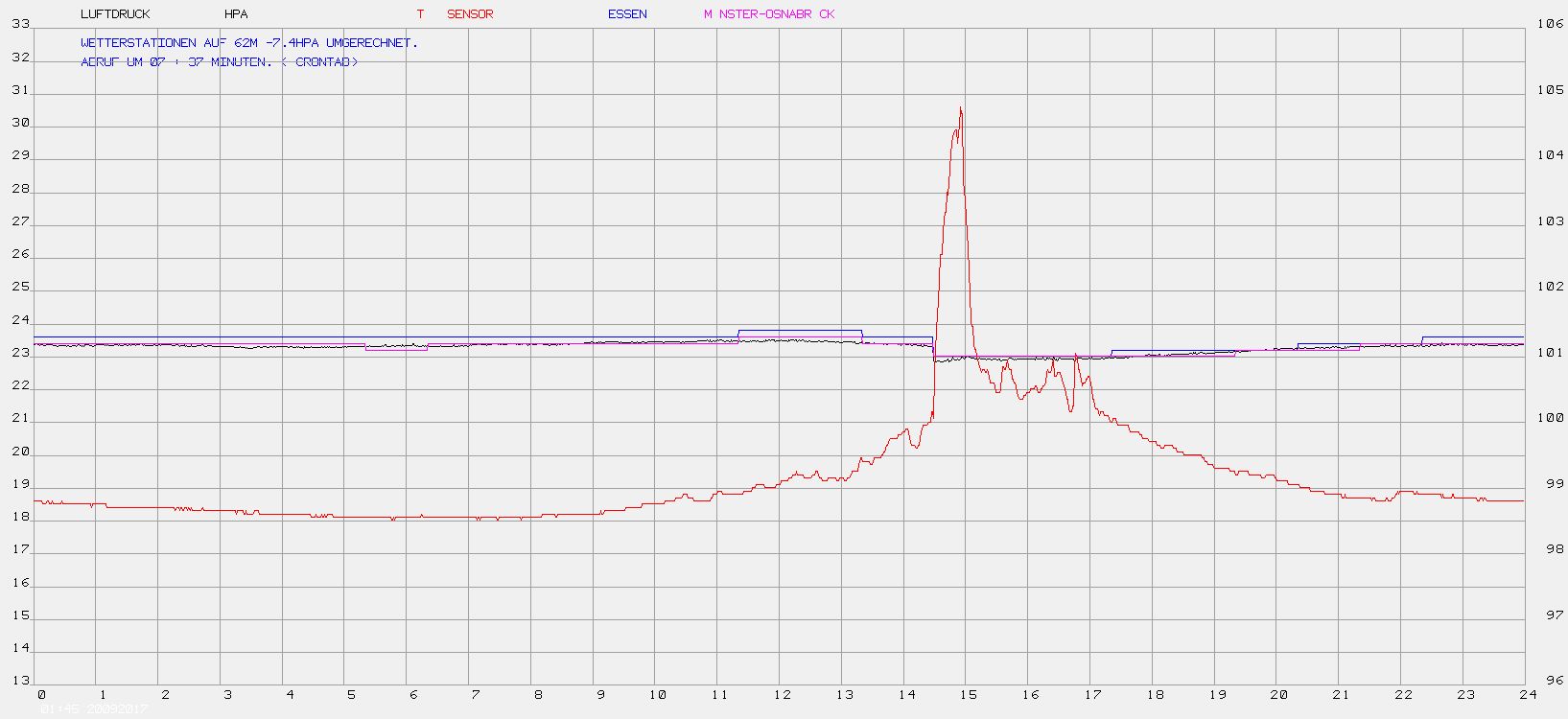
Task: Select hour 22 on the bottom time axis
Action: 1403,694
